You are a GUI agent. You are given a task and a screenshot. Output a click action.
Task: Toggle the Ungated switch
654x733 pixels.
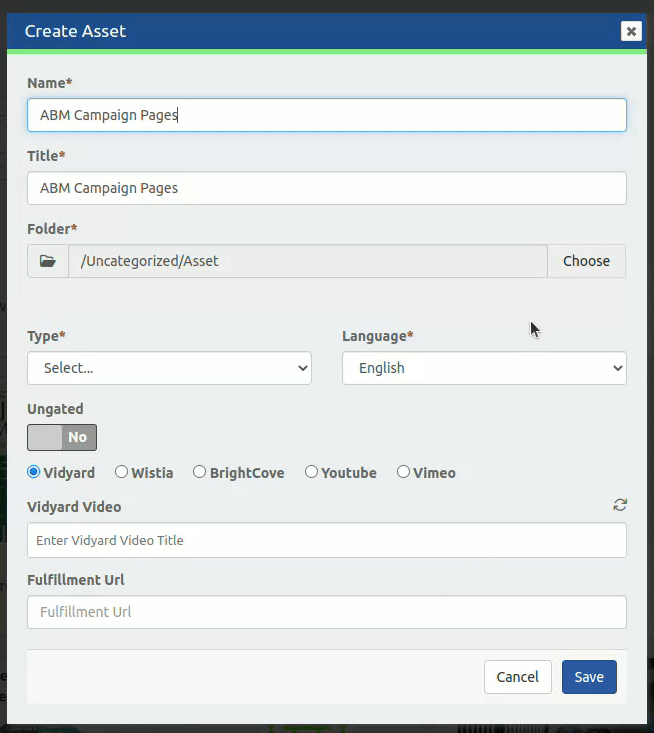click(62, 438)
